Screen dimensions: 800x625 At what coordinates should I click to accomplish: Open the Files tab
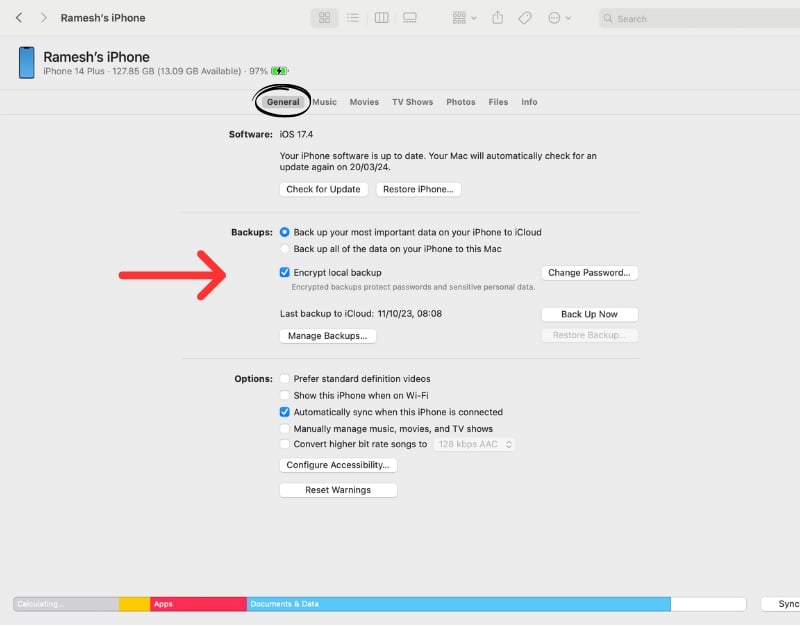click(x=498, y=102)
